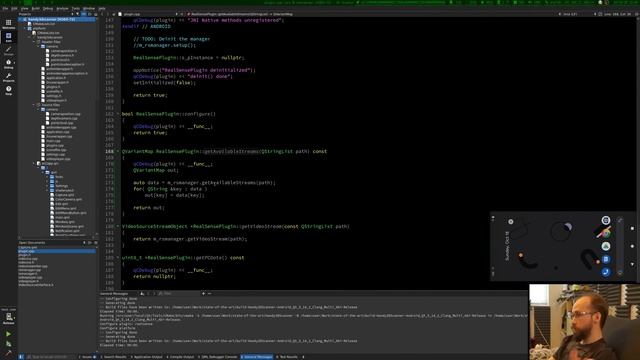The height and width of the screenshot is (360, 640).
Task: Open the Help mode
Action: click(8, 90)
